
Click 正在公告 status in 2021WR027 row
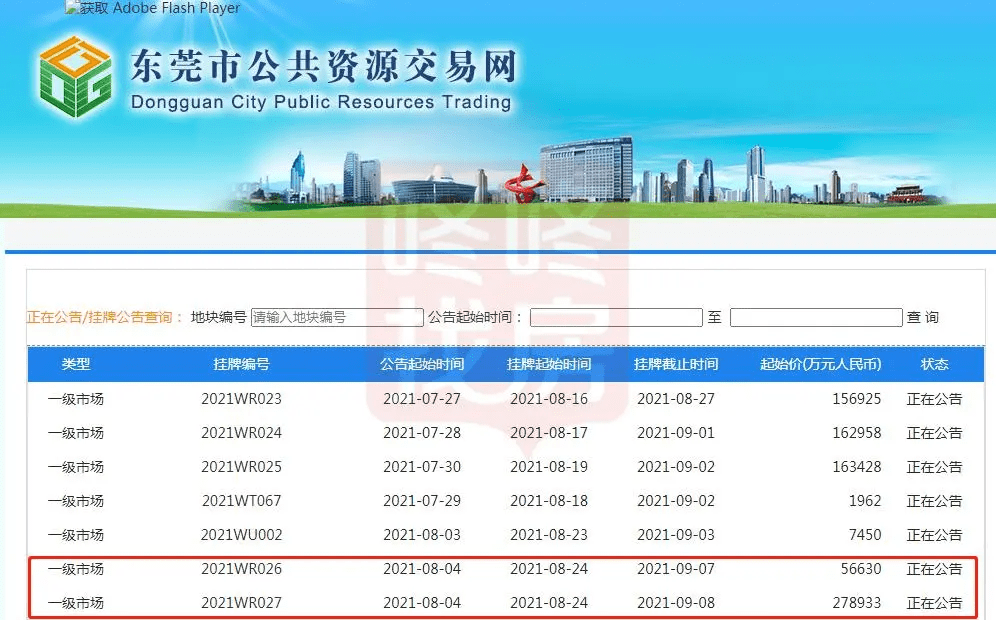pos(934,603)
